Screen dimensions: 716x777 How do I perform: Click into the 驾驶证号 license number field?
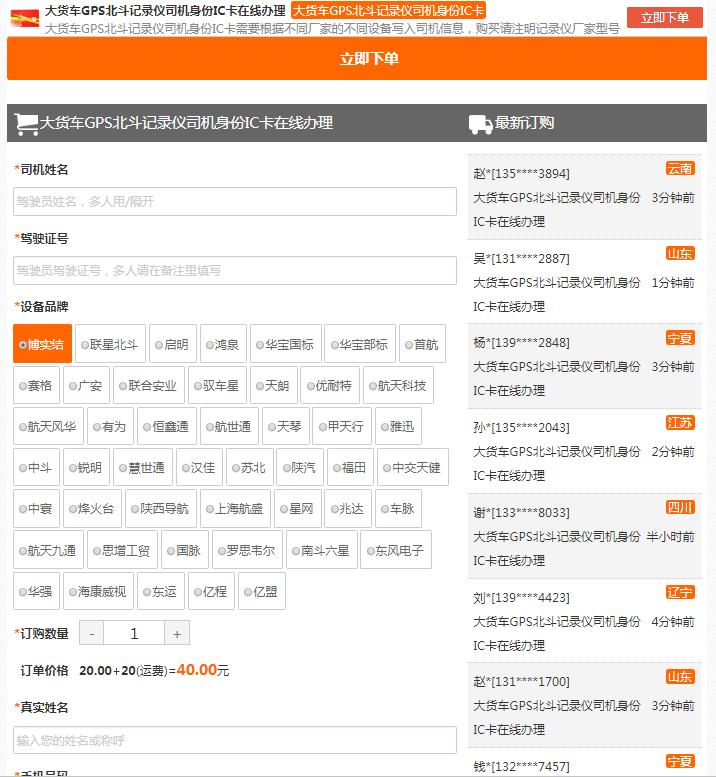(x=235, y=270)
